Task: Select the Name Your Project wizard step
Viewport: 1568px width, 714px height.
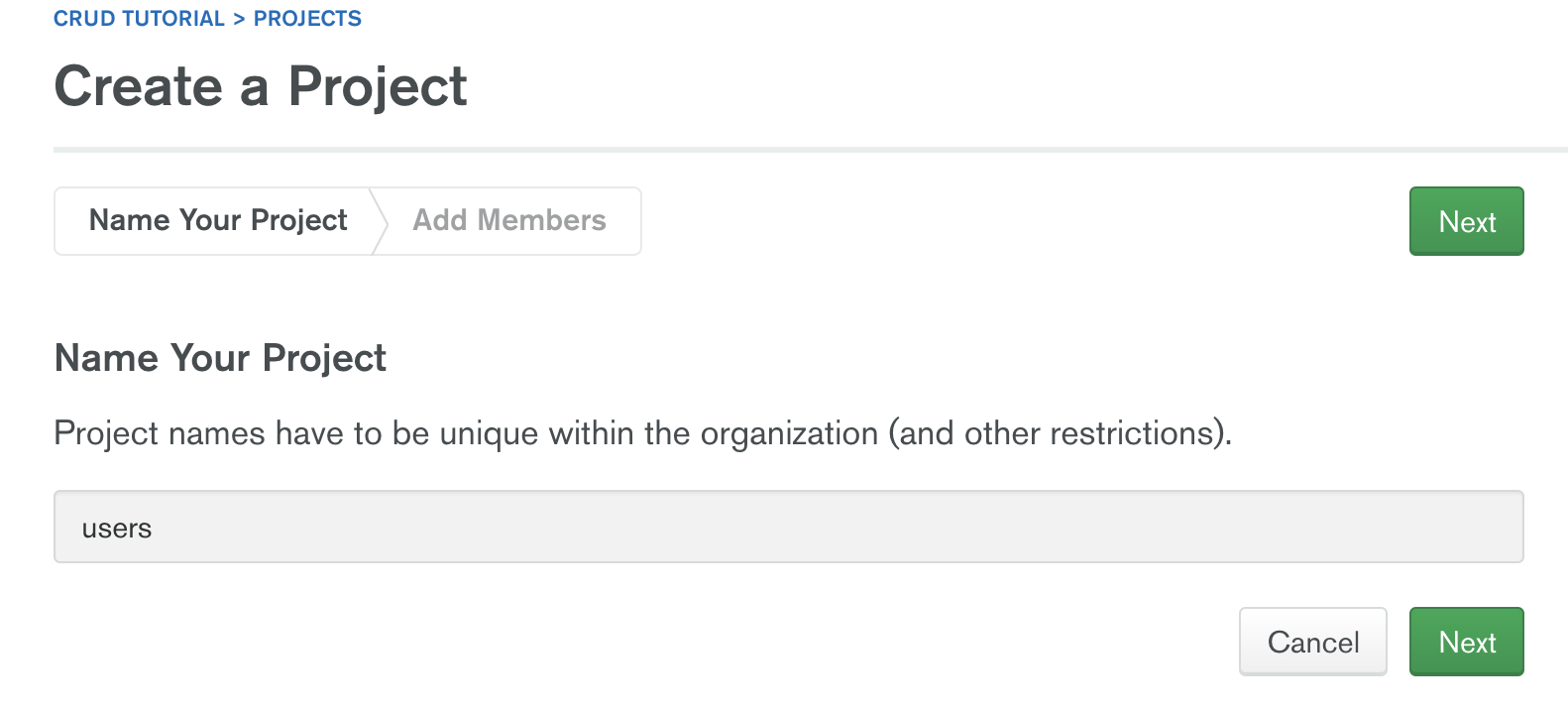Action: pyautogui.click(x=218, y=220)
